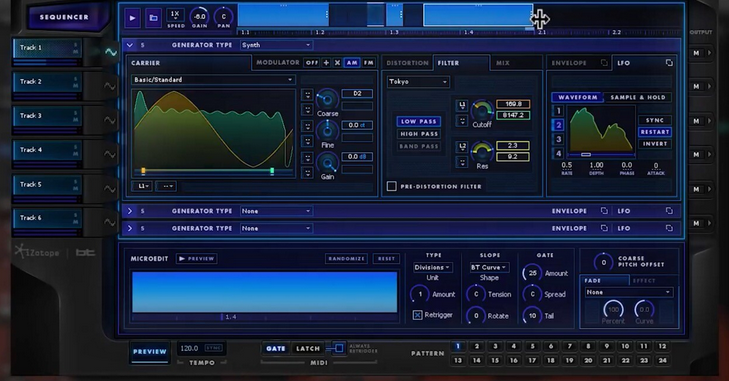Viewport: 729px width, 381px height.
Task: Select the Waveform tab
Action: point(577,97)
